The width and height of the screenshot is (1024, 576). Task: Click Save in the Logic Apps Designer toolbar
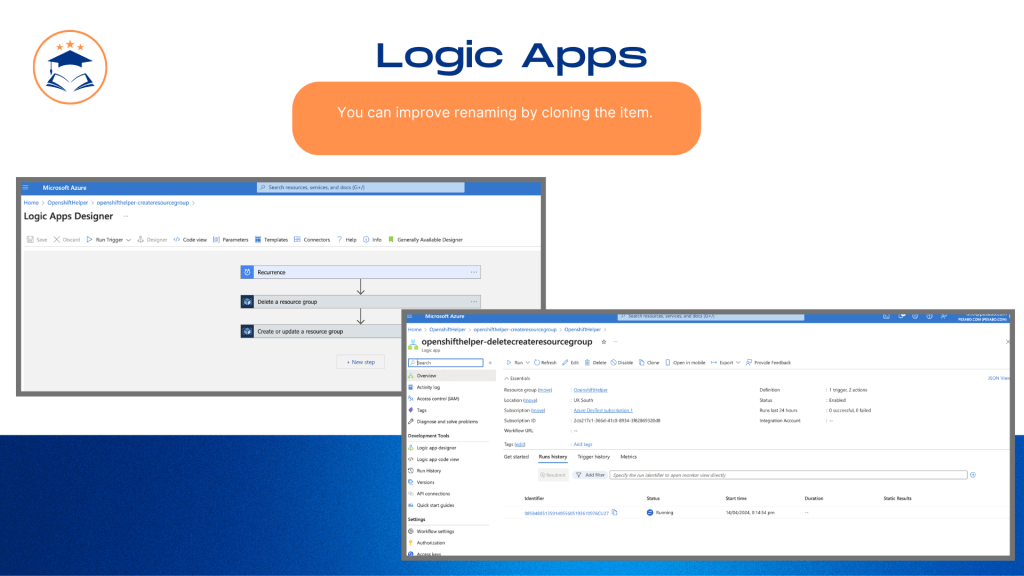pyautogui.click(x=37, y=240)
